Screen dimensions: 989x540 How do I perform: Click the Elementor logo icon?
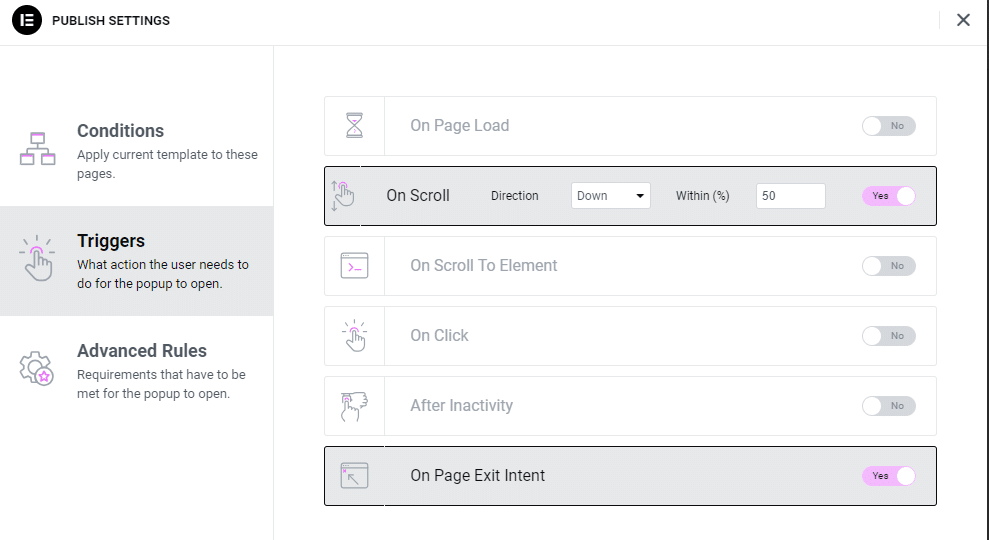(26, 20)
